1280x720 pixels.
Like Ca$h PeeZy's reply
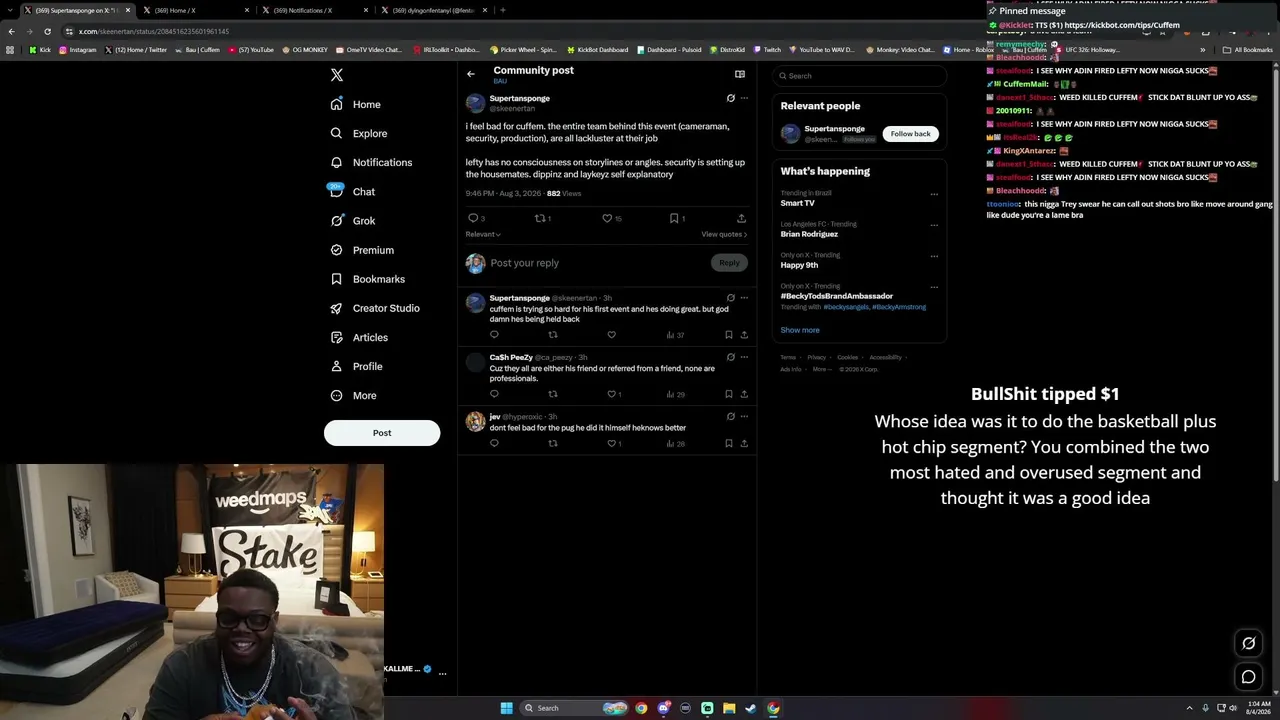pos(613,394)
